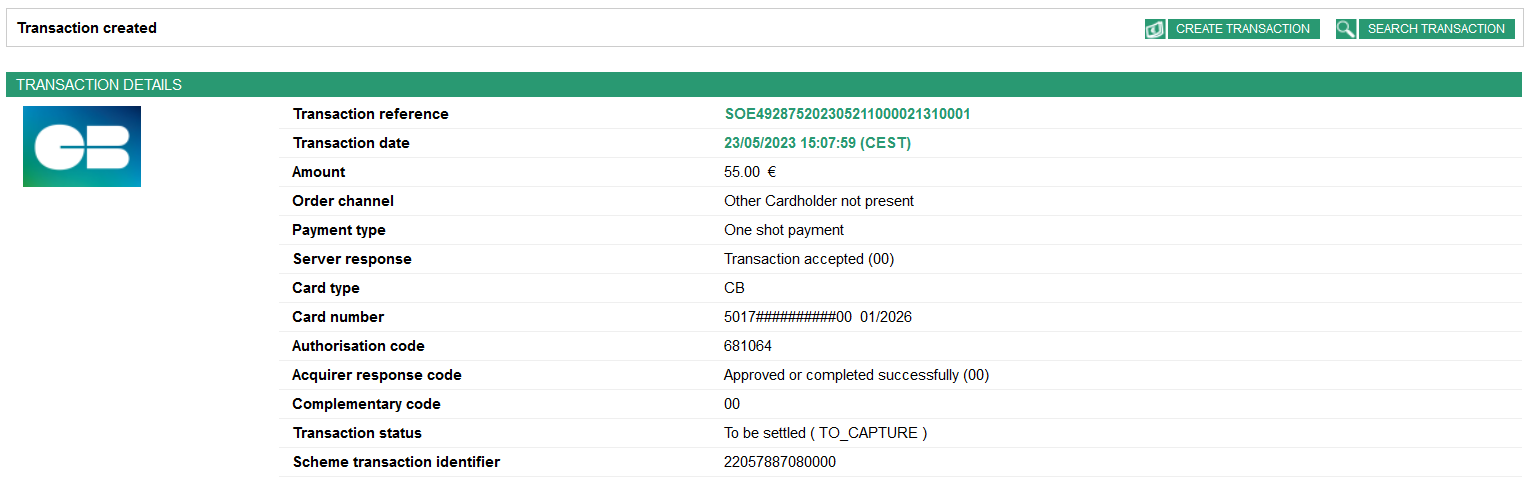This screenshot has width=1529, height=480.
Task: Select the 55.00 € amount value
Action: click(750, 172)
